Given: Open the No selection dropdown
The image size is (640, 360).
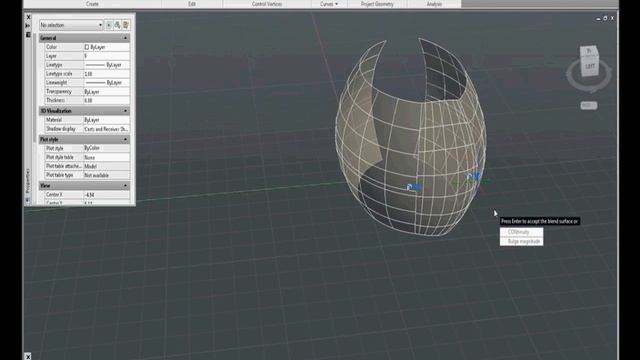Looking at the screenshot, I should [x=71, y=25].
